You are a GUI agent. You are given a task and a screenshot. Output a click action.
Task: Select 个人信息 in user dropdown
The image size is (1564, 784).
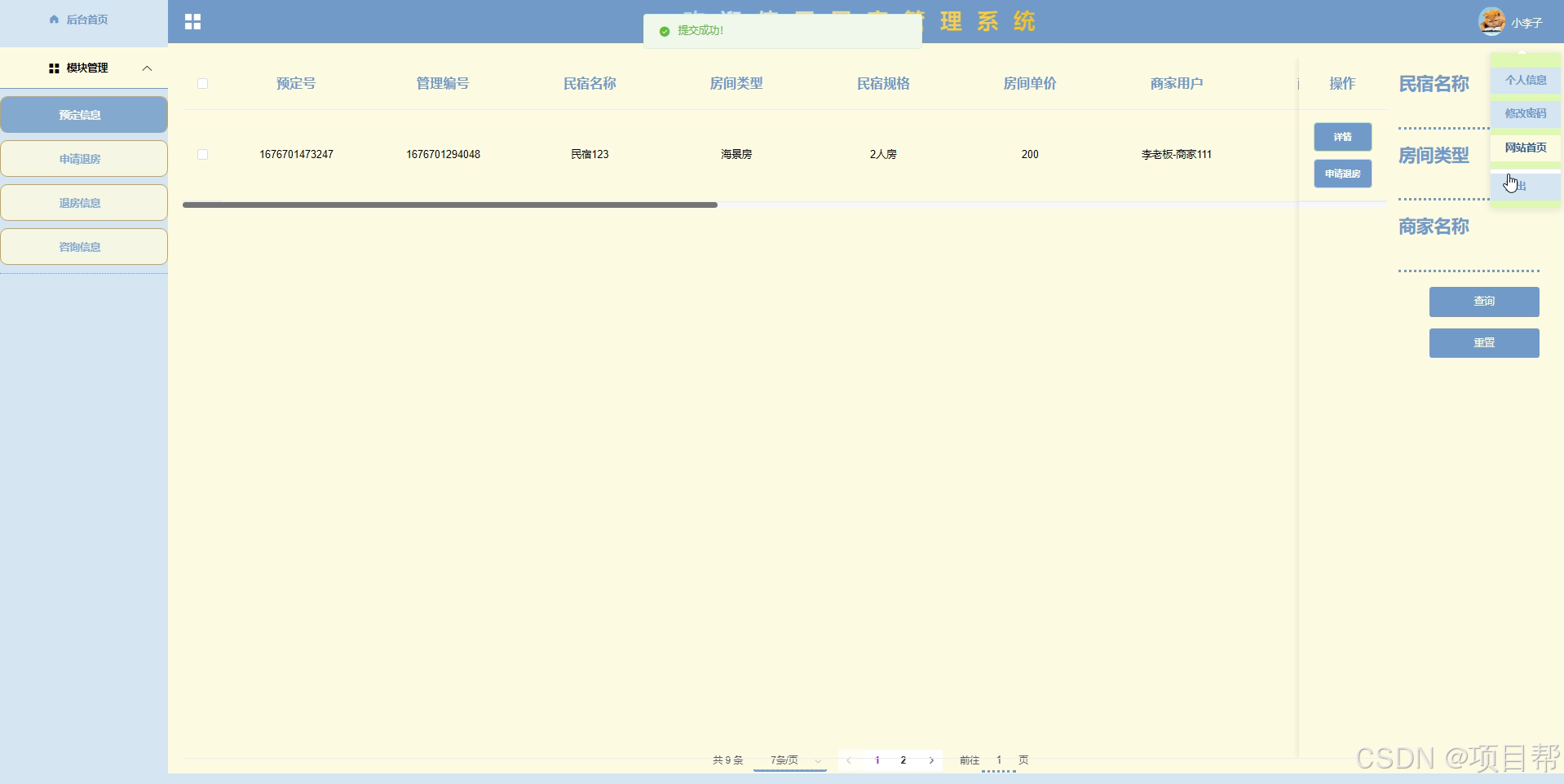[x=1526, y=80]
